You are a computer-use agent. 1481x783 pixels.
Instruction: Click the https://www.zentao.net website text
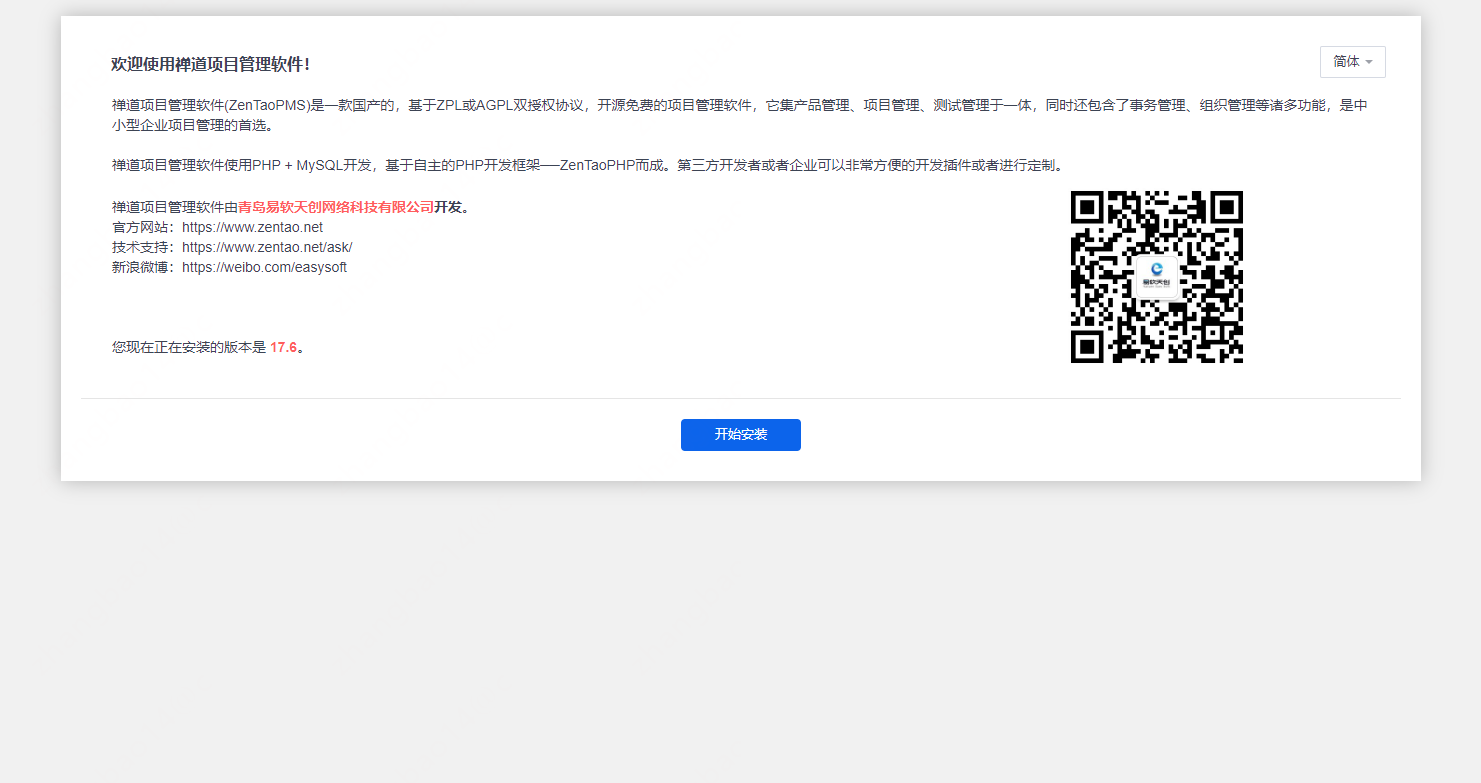tap(252, 227)
